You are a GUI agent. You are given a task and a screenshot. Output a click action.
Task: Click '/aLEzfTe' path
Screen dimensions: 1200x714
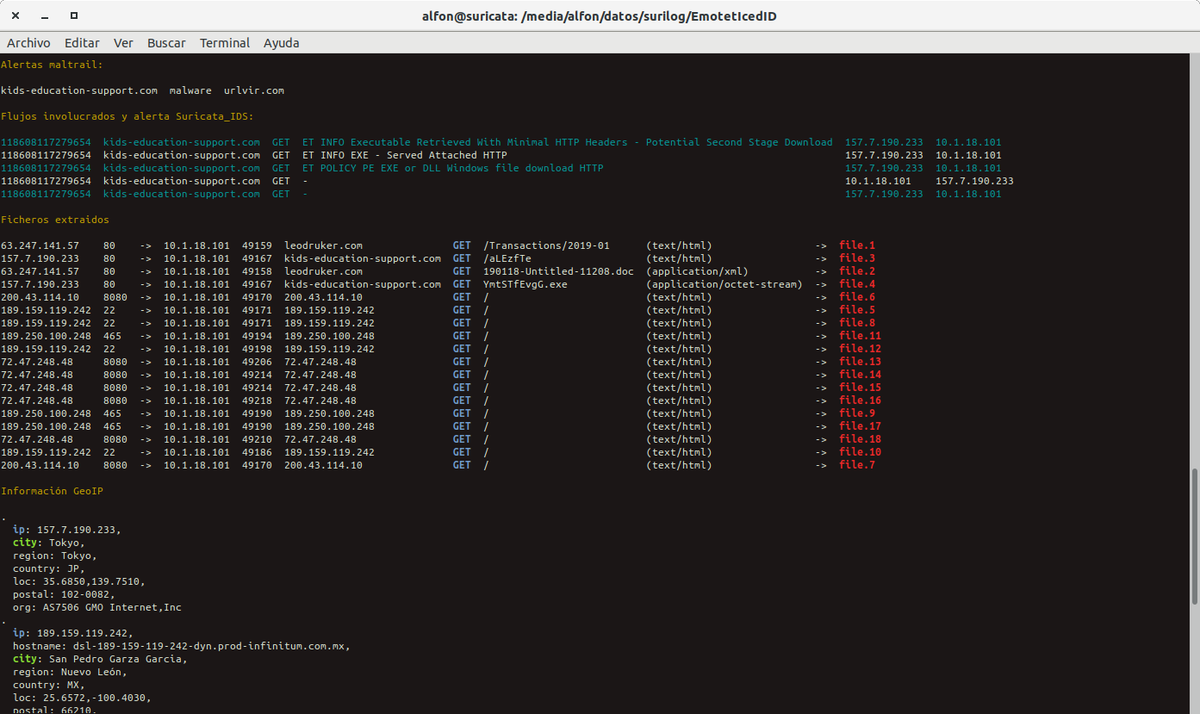pyautogui.click(x=507, y=259)
